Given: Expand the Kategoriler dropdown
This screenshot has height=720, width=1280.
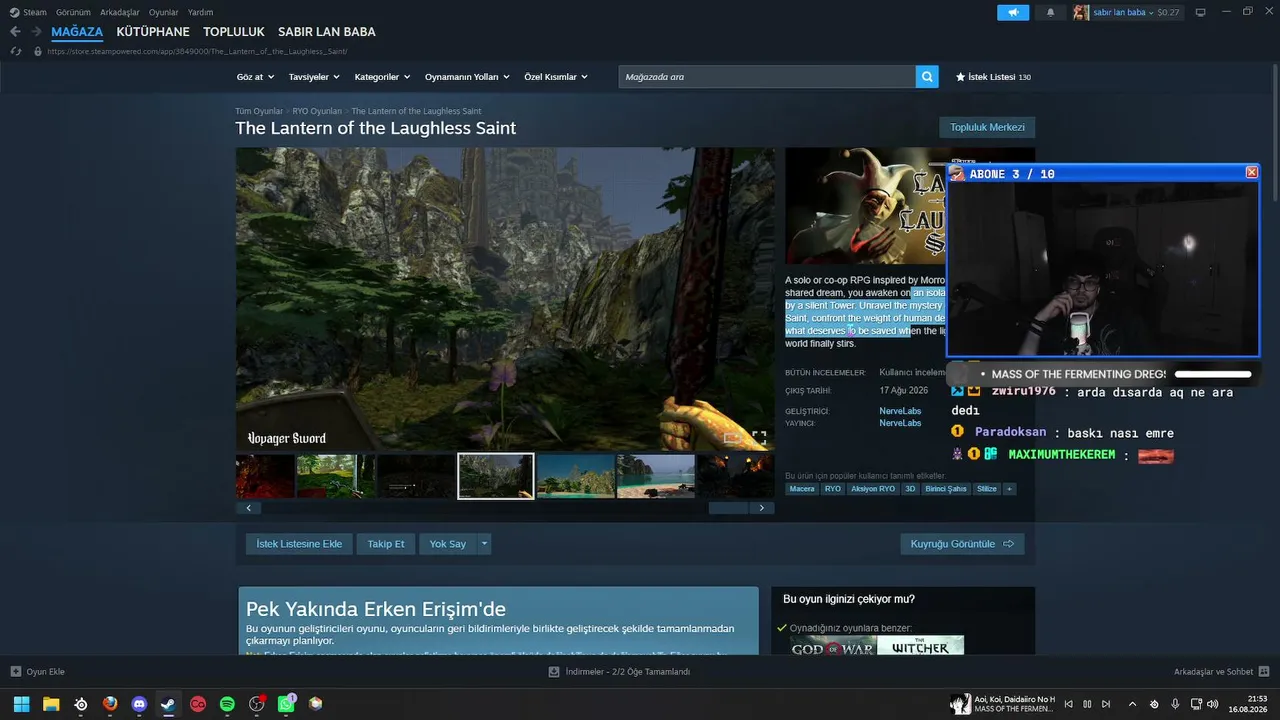Looking at the screenshot, I should (x=383, y=77).
